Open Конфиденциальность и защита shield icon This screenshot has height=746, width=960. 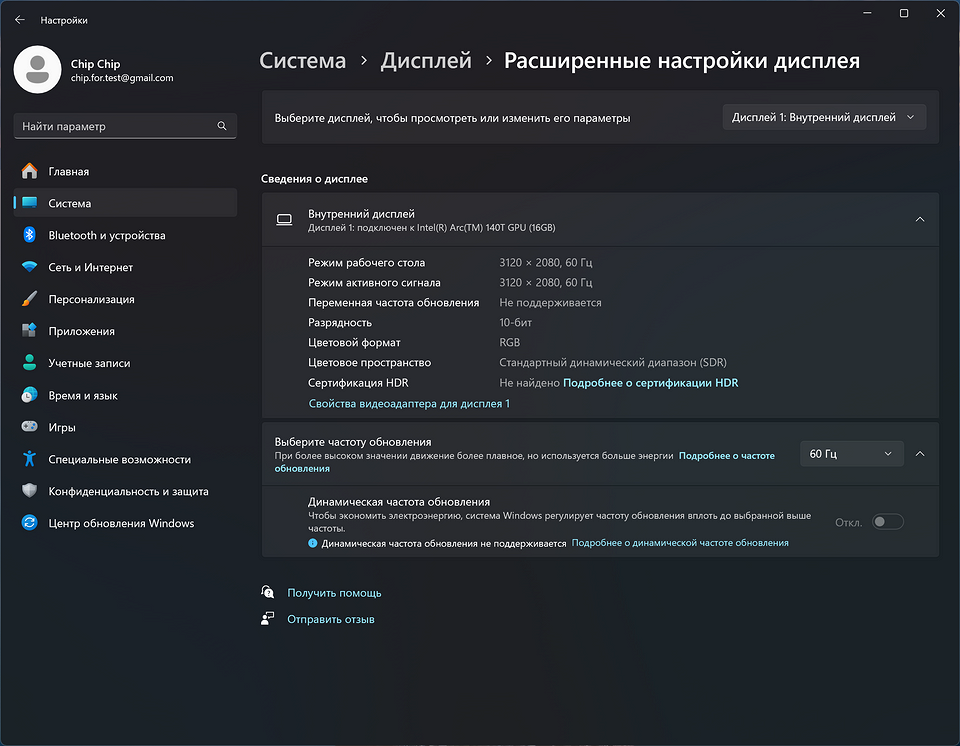click(30, 491)
